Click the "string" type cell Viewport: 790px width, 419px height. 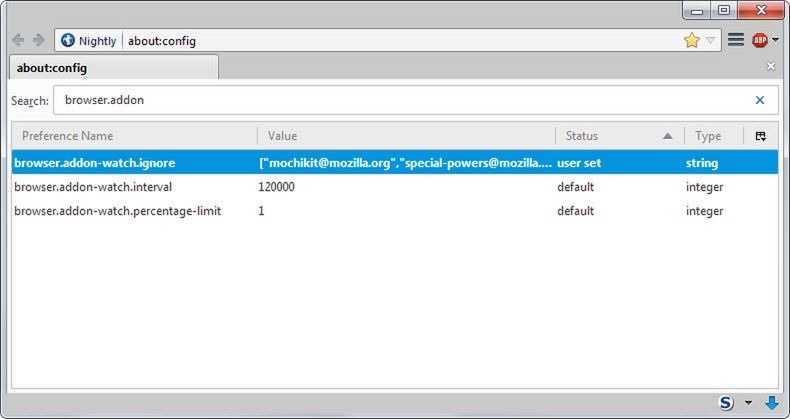pos(702,163)
